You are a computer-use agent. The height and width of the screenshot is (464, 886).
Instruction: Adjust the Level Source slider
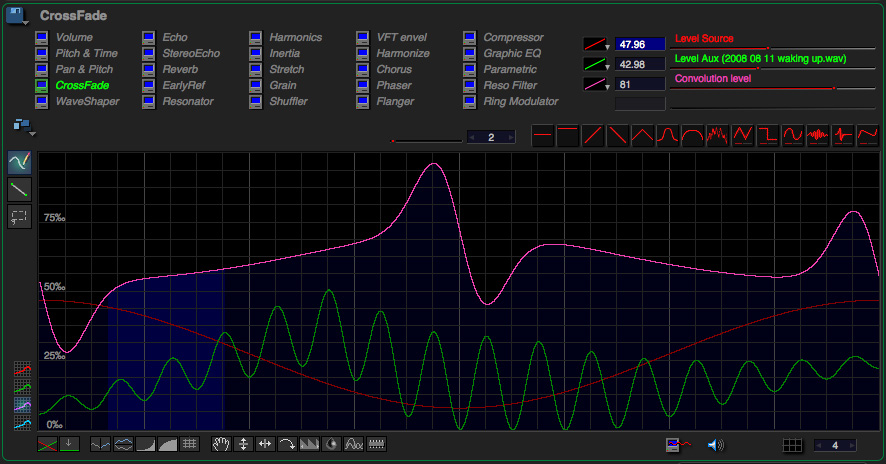click(x=774, y=48)
